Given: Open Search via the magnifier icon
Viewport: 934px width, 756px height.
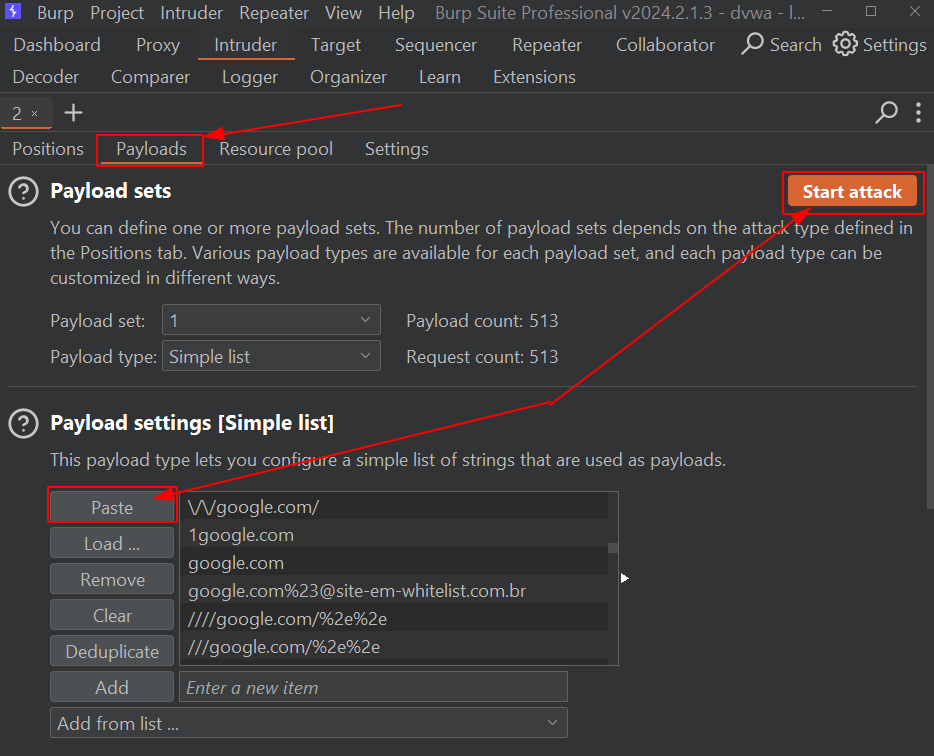Looking at the screenshot, I should (753, 45).
